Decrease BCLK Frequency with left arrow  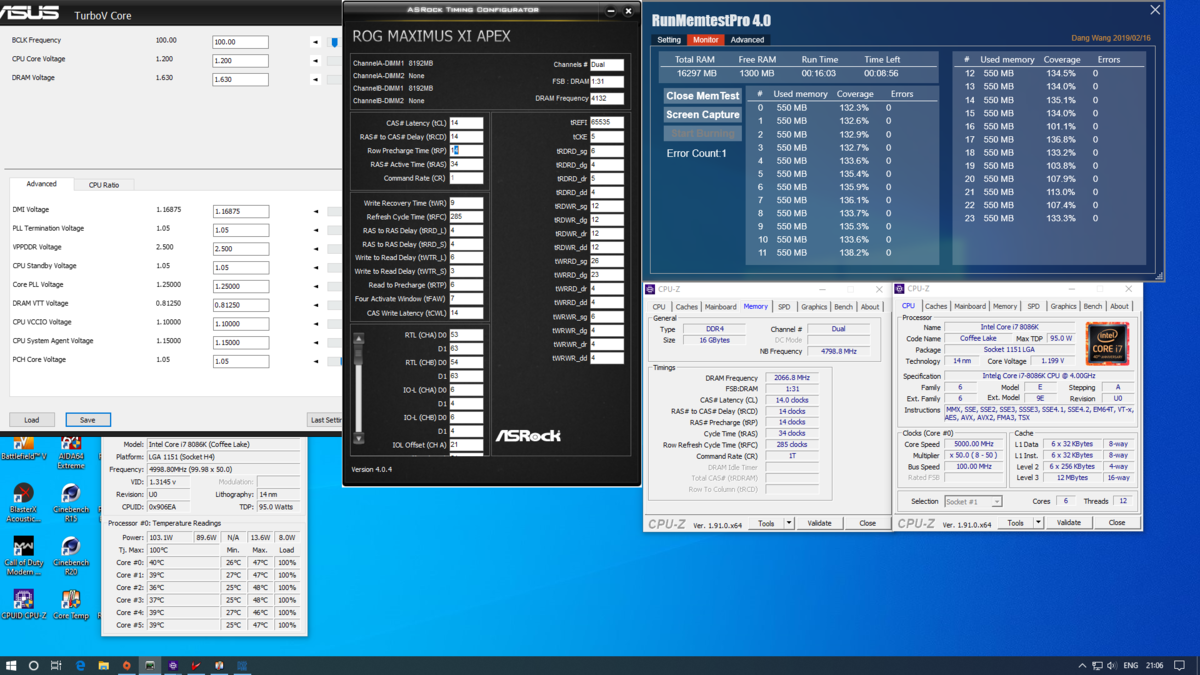tap(316, 42)
